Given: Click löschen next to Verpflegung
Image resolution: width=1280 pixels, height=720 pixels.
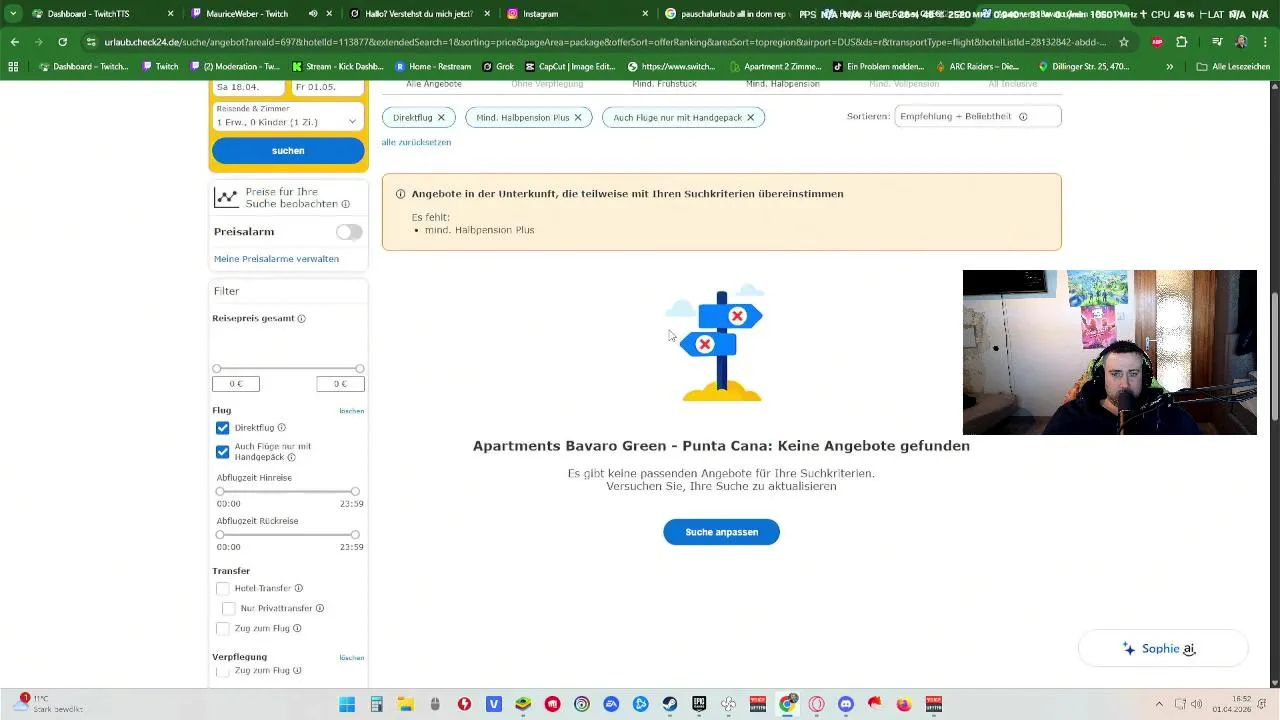Looking at the screenshot, I should pyautogui.click(x=351, y=658).
